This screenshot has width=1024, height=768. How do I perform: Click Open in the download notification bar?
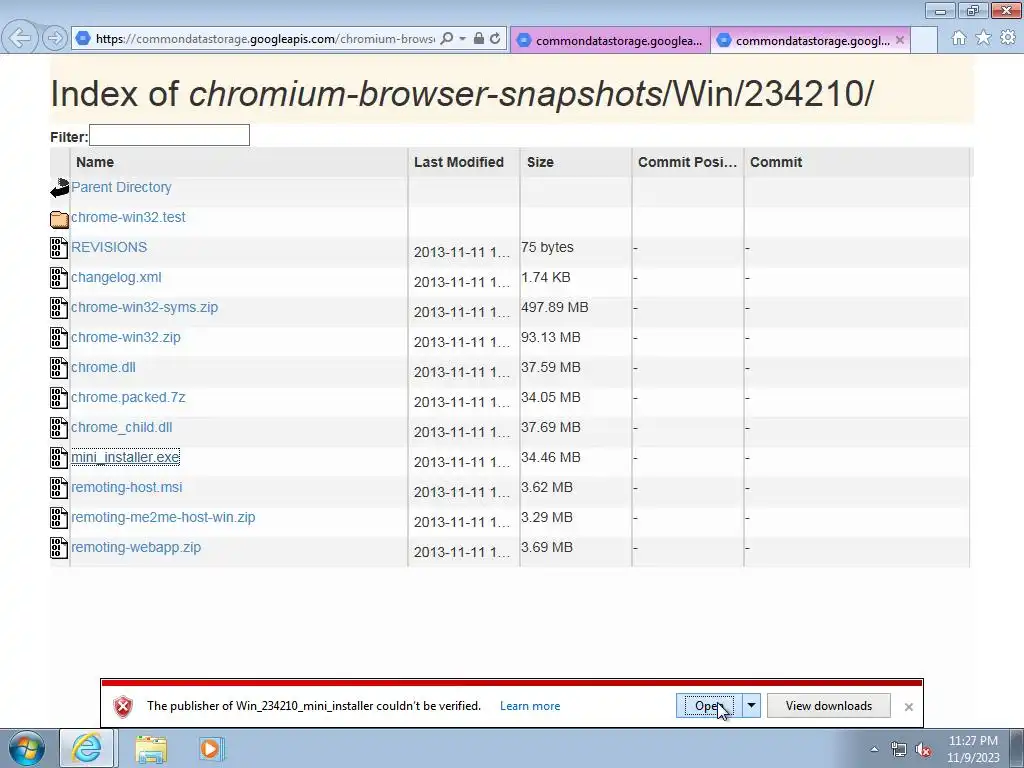(709, 706)
